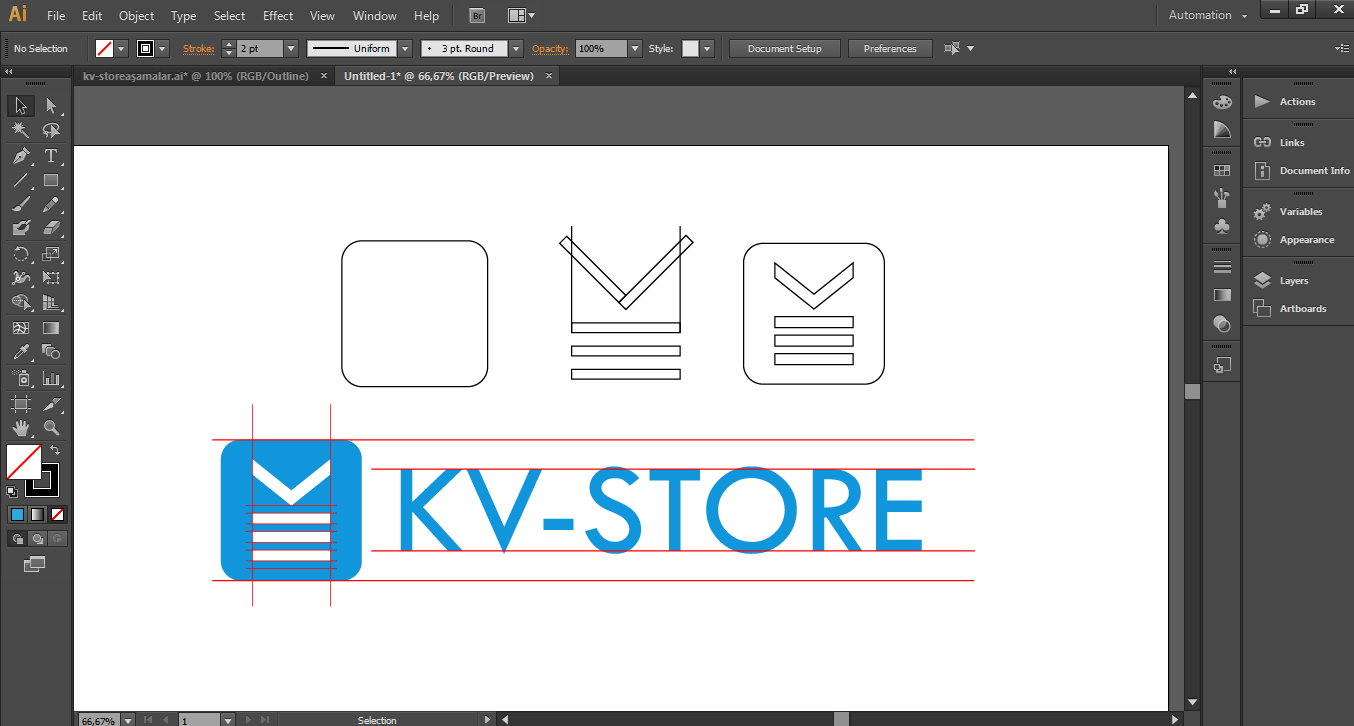This screenshot has height=726, width=1354.
Task: Change the screen mode
Action: click(x=34, y=564)
